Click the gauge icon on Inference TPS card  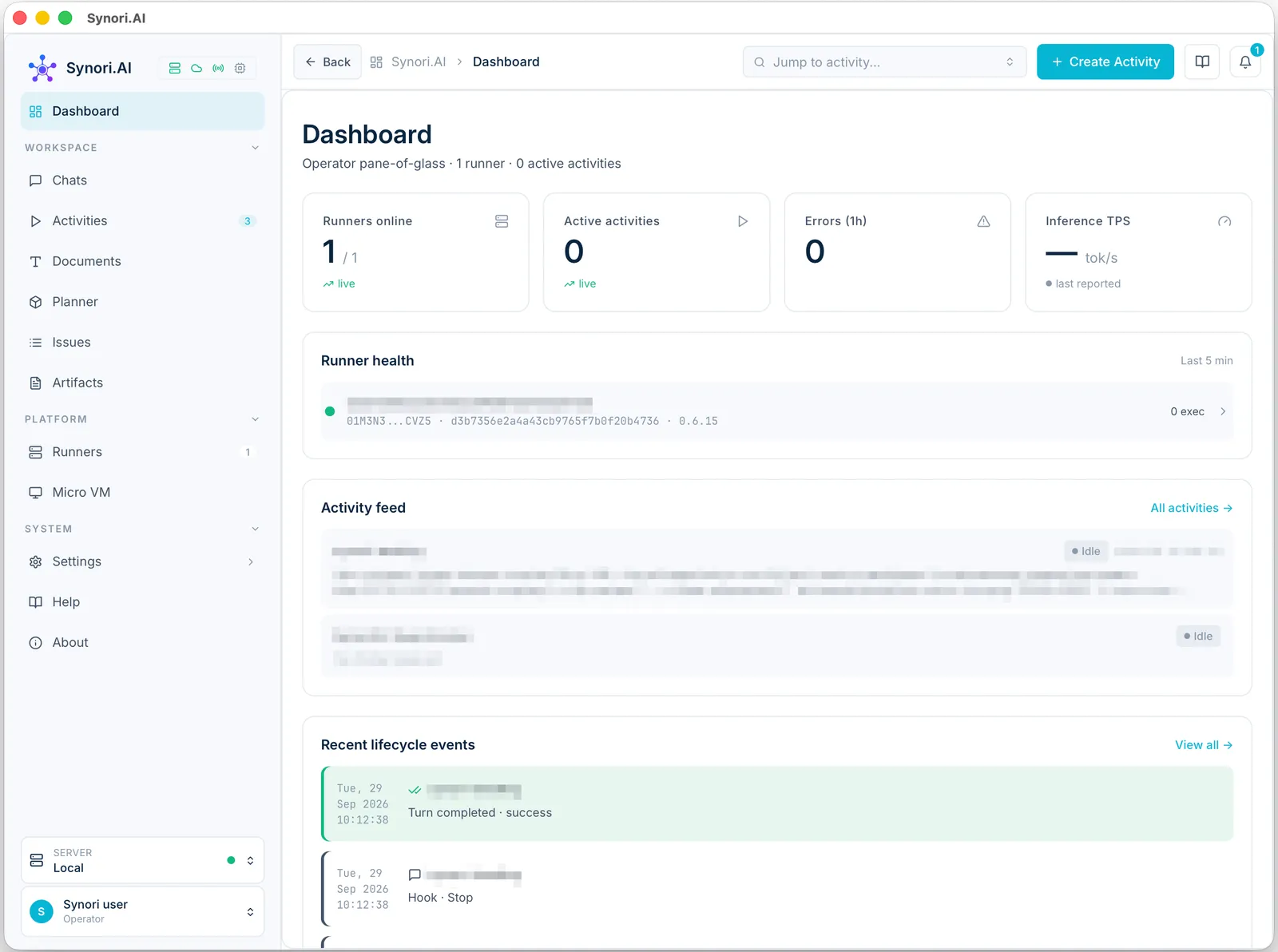pyautogui.click(x=1224, y=221)
